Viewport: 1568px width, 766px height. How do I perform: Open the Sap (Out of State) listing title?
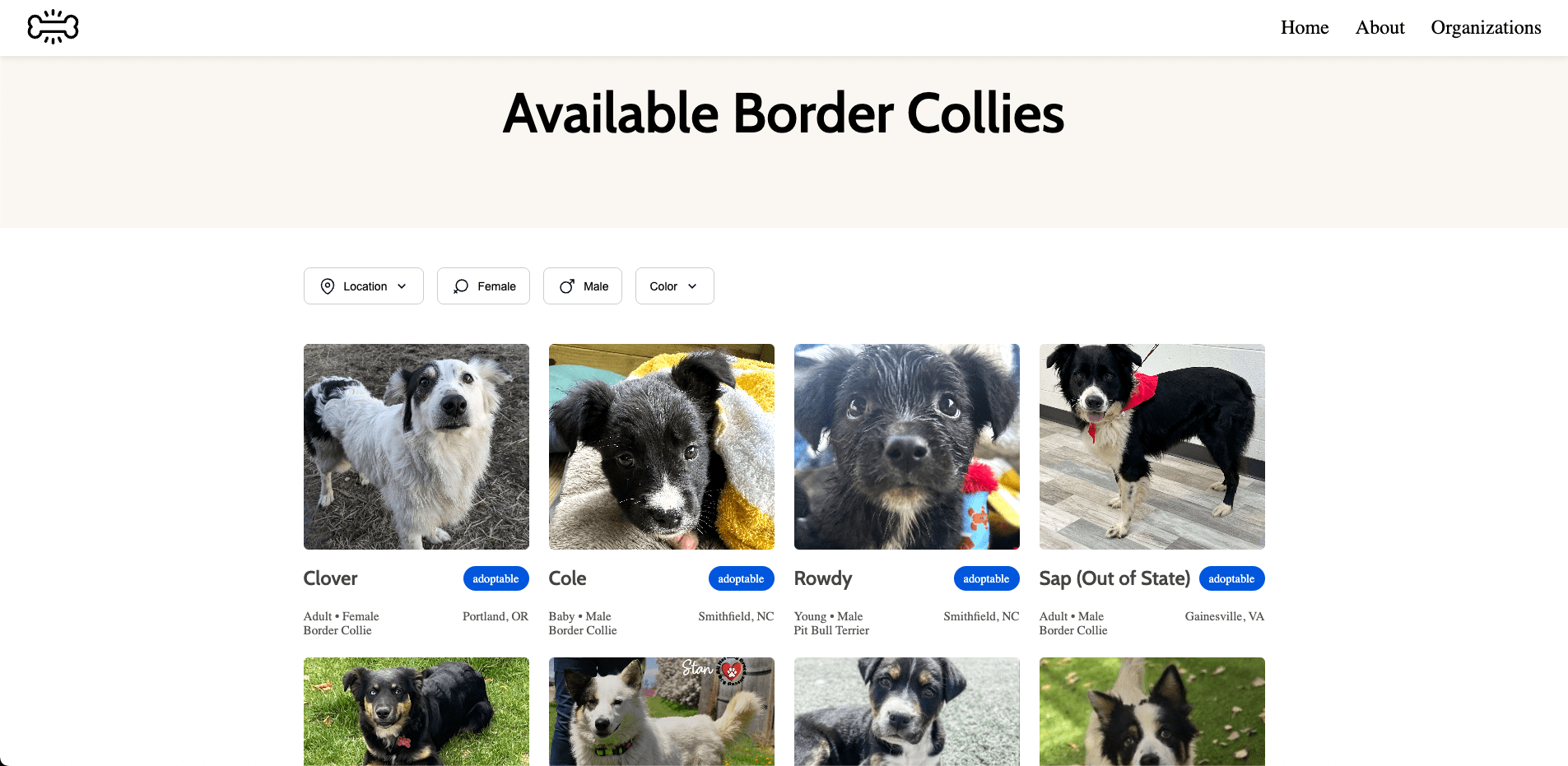[x=1114, y=578]
